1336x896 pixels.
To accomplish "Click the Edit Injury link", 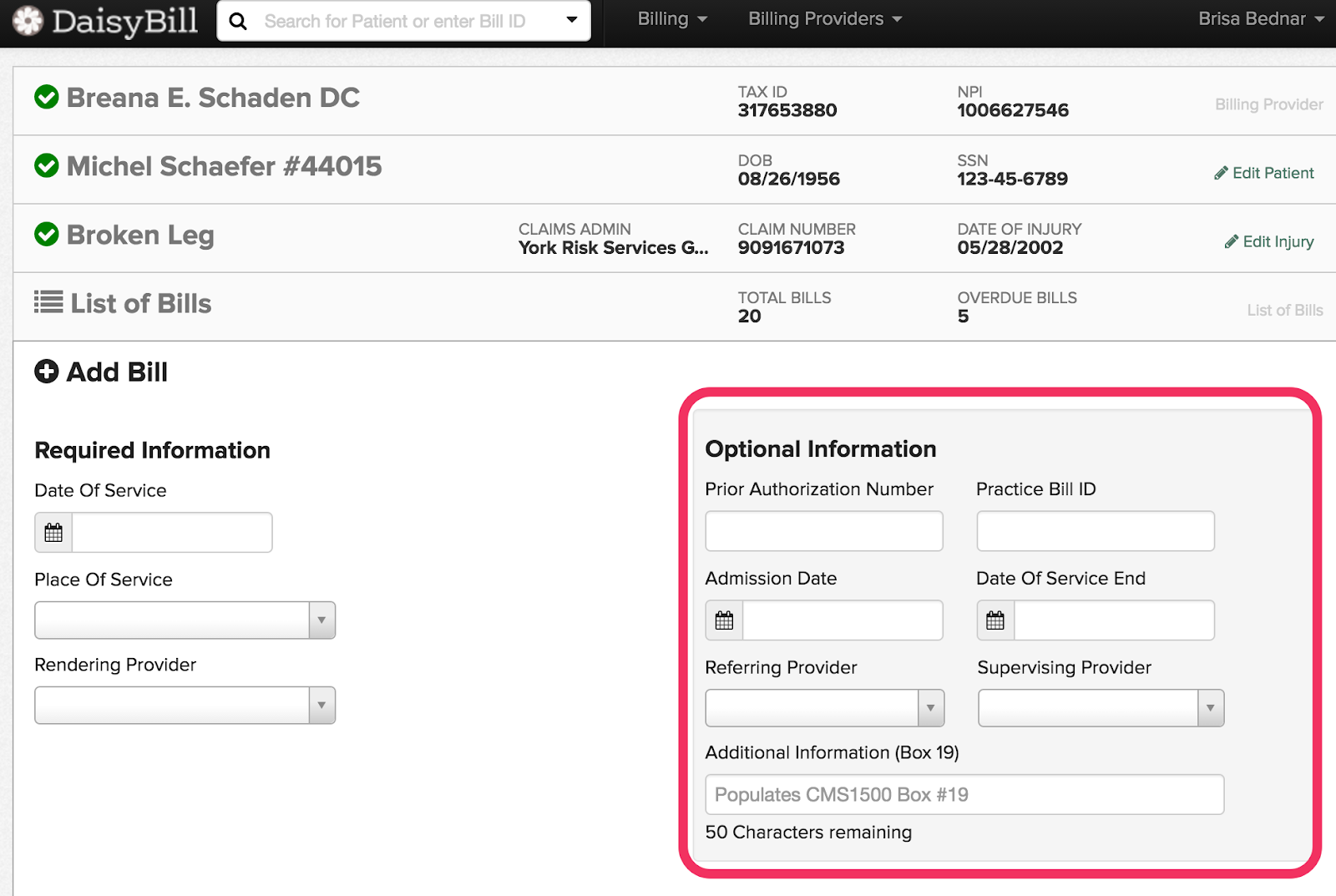I will click(x=1269, y=241).
